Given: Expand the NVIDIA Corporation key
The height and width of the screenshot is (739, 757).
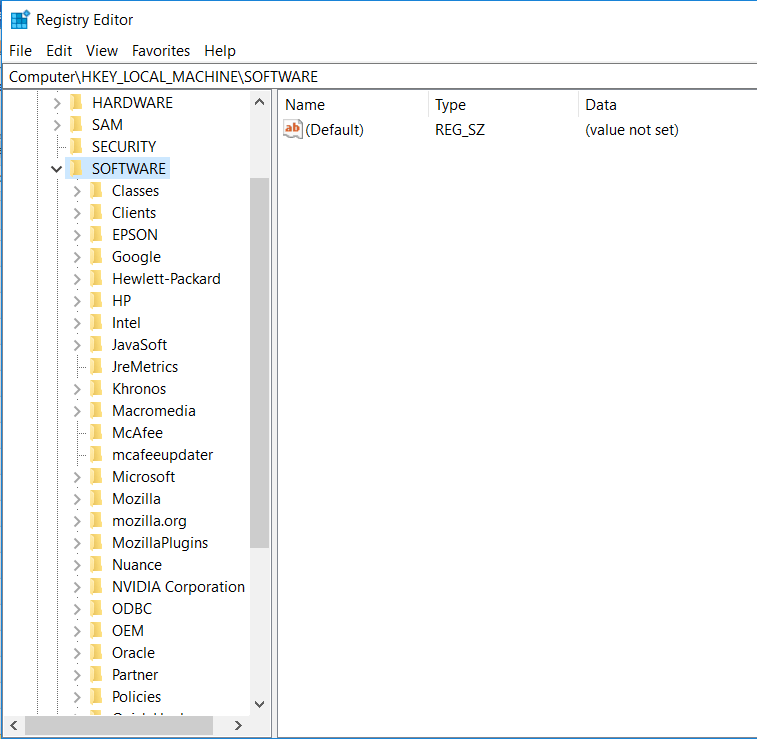Looking at the screenshot, I should pyautogui.click(x=77, y=587).
